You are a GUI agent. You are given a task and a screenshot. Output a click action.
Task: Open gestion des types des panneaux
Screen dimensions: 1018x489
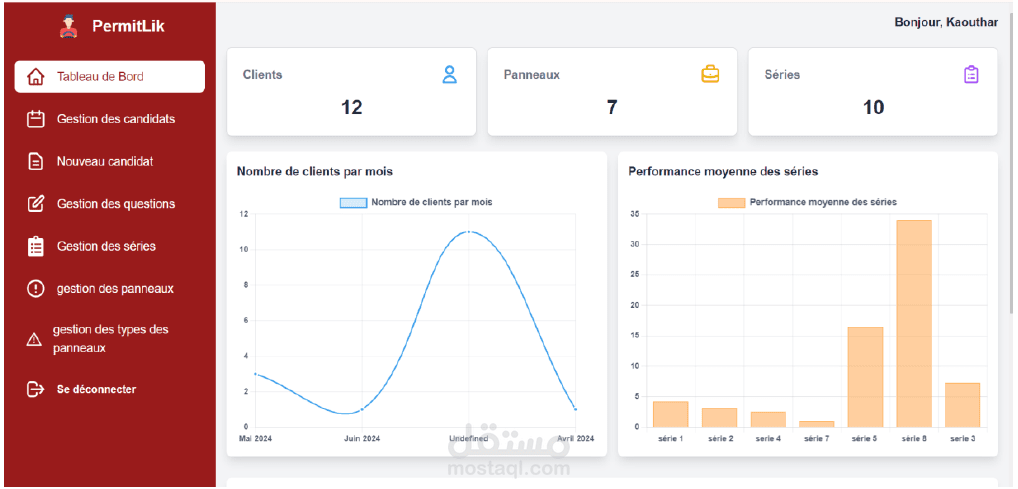(110, 339)
